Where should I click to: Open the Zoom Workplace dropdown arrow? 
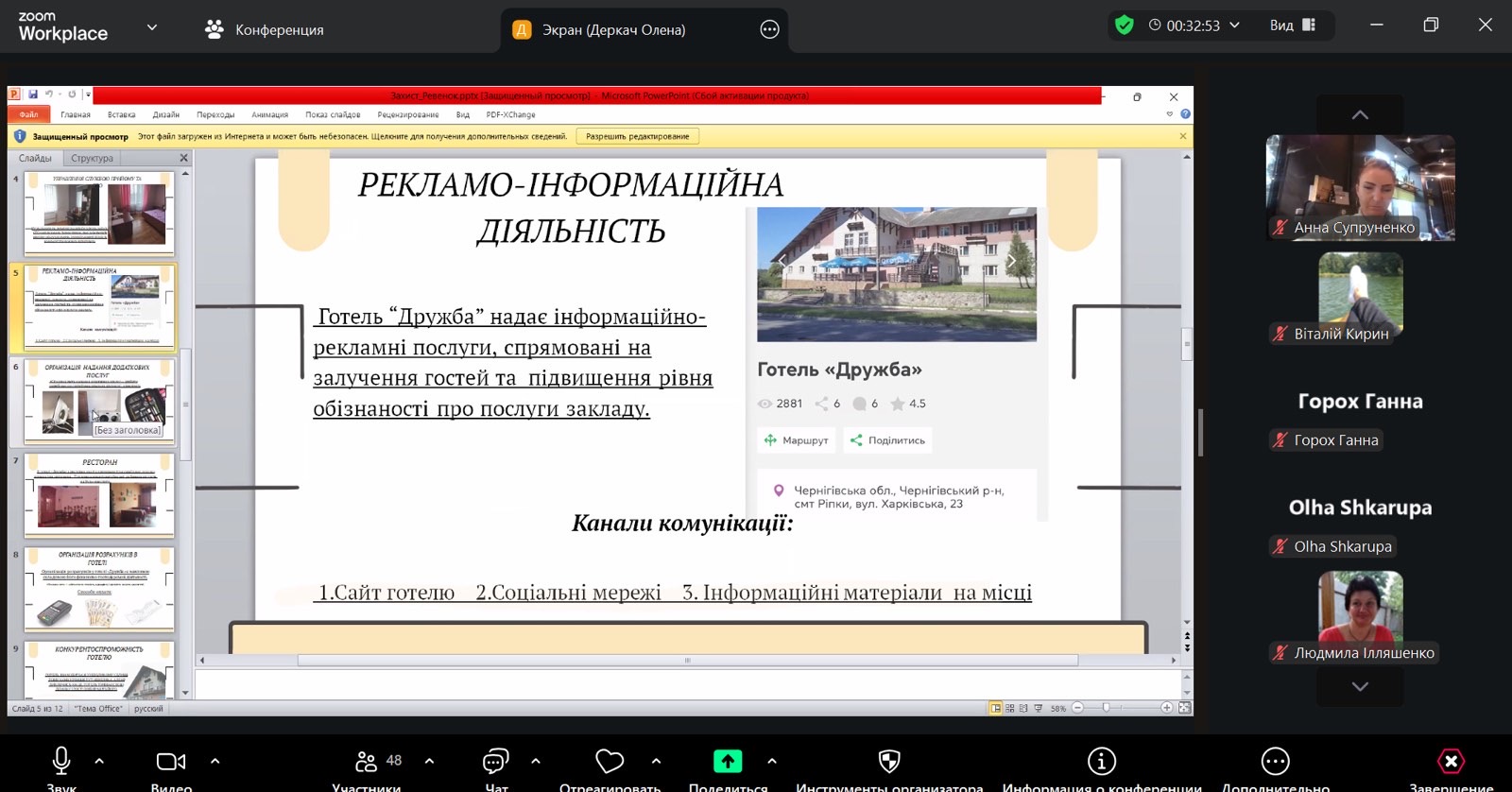click(151, 27)
